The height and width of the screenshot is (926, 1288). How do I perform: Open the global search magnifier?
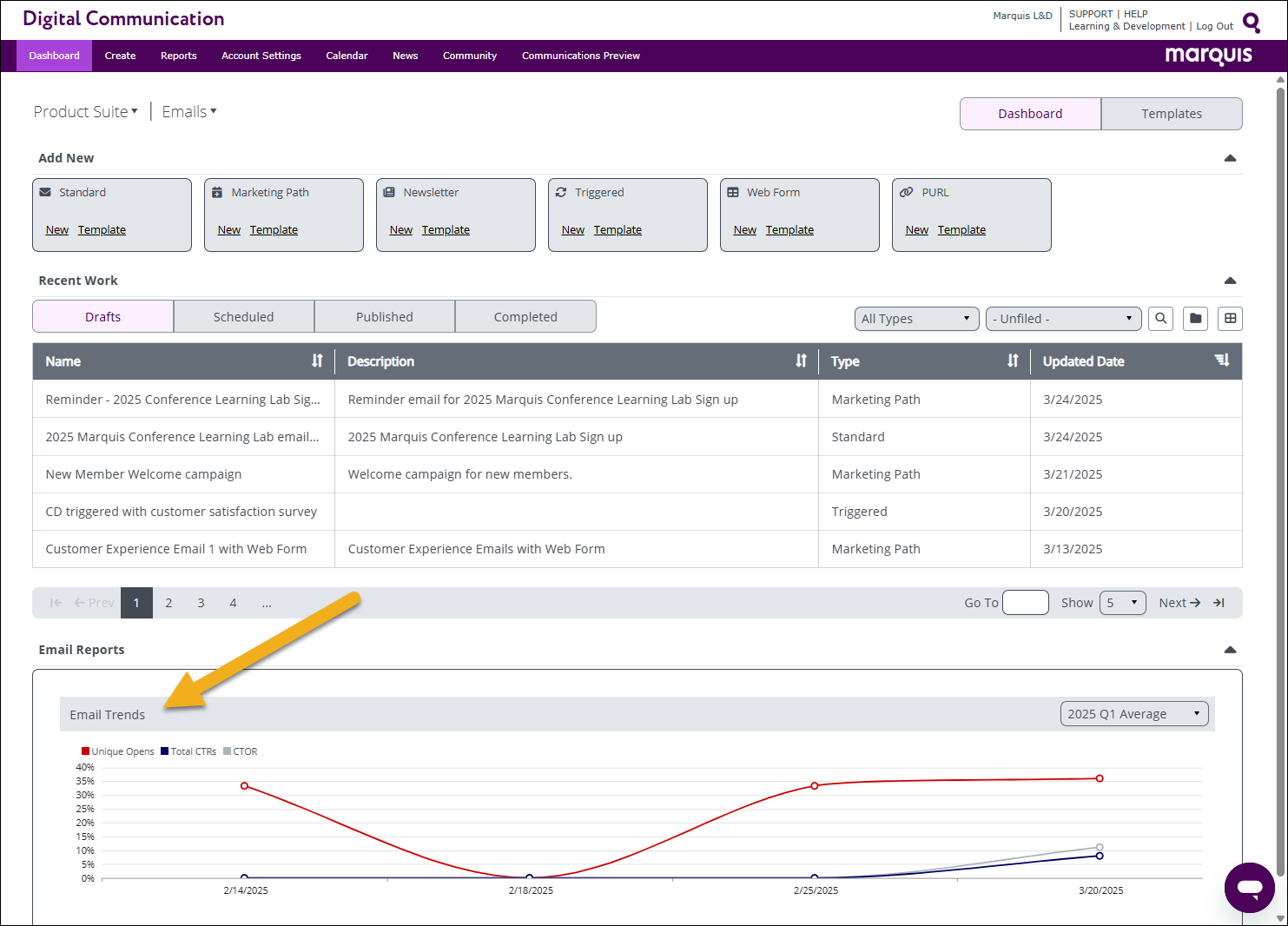pos(1251,23)
